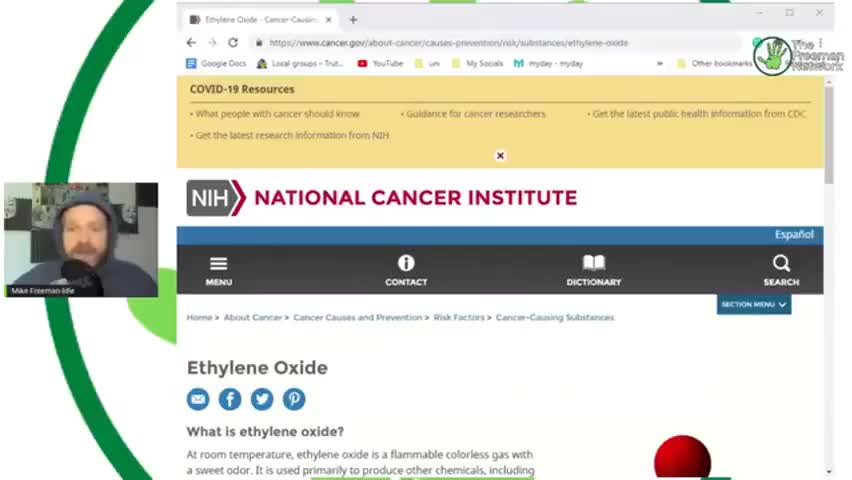Screen dimensions: 852x480
Task: Expand the hidden bookmarks overflow chevron
Action: 660,64
